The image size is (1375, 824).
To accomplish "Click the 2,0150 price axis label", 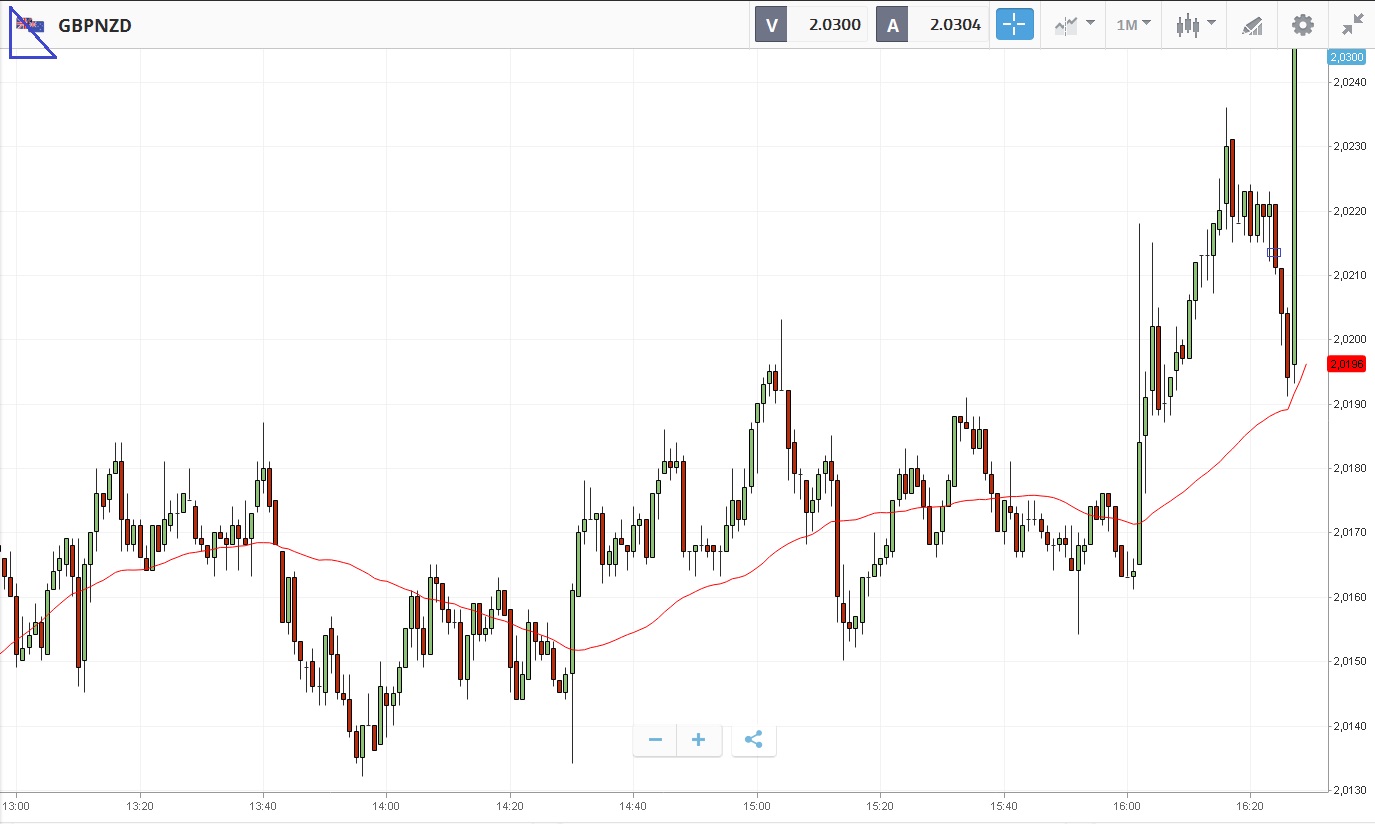I will coord(1349,661).
